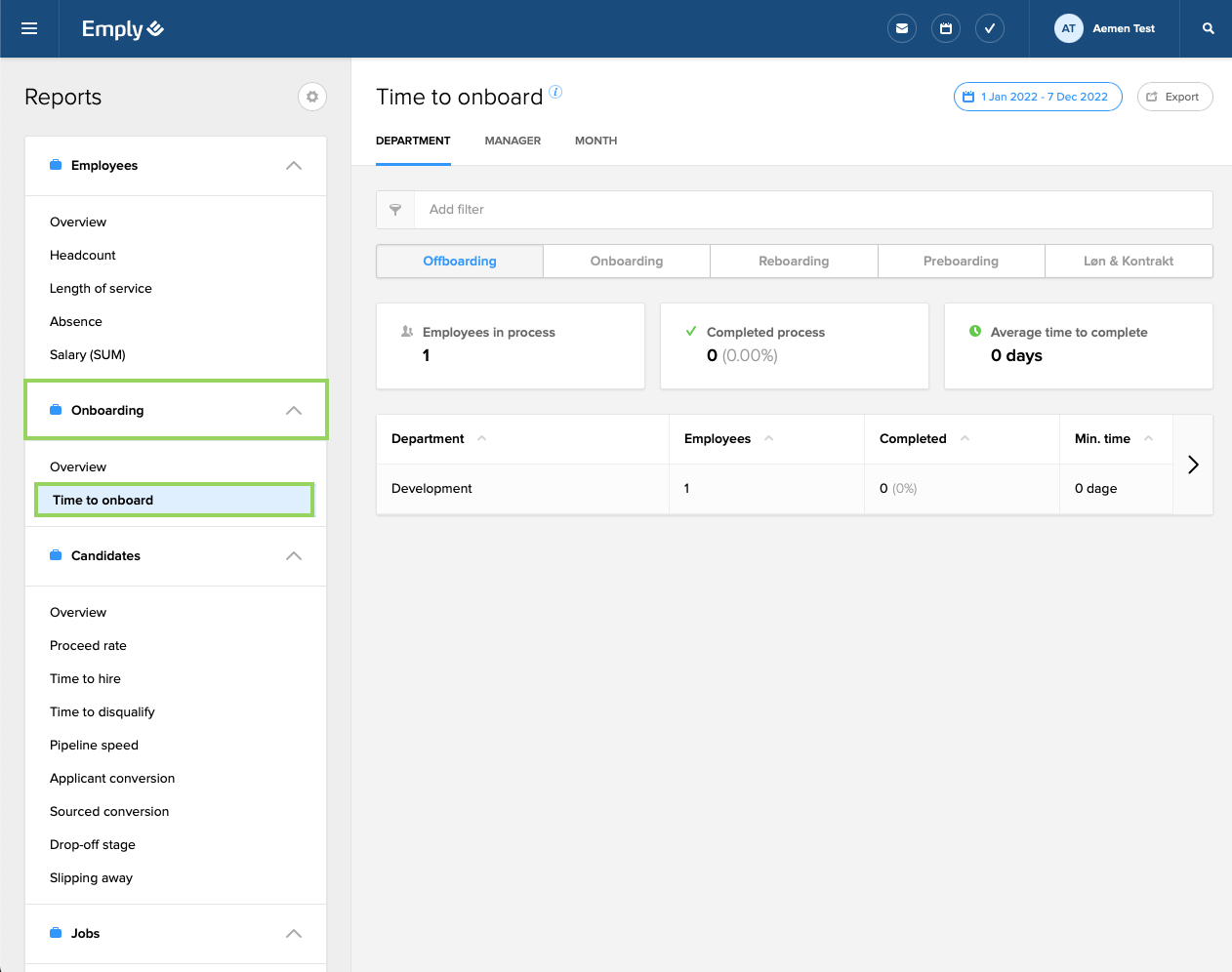Click the Add filter input field
The image size is (1232, 972).
[810, 210]
